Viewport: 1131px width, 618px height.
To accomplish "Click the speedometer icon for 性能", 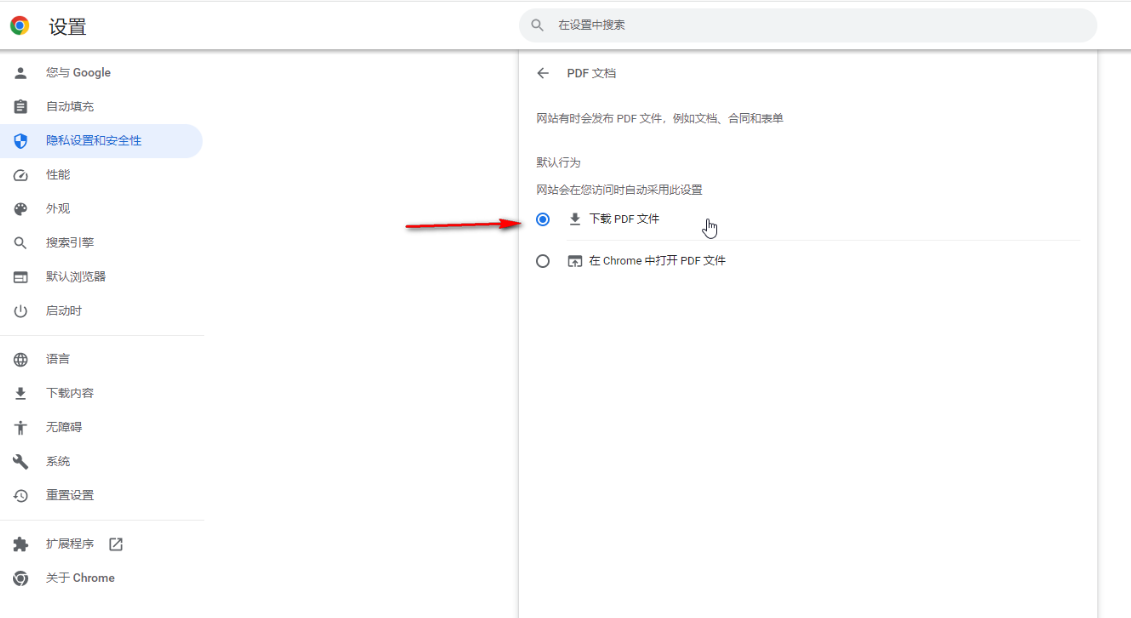I will tap(20, 175).
